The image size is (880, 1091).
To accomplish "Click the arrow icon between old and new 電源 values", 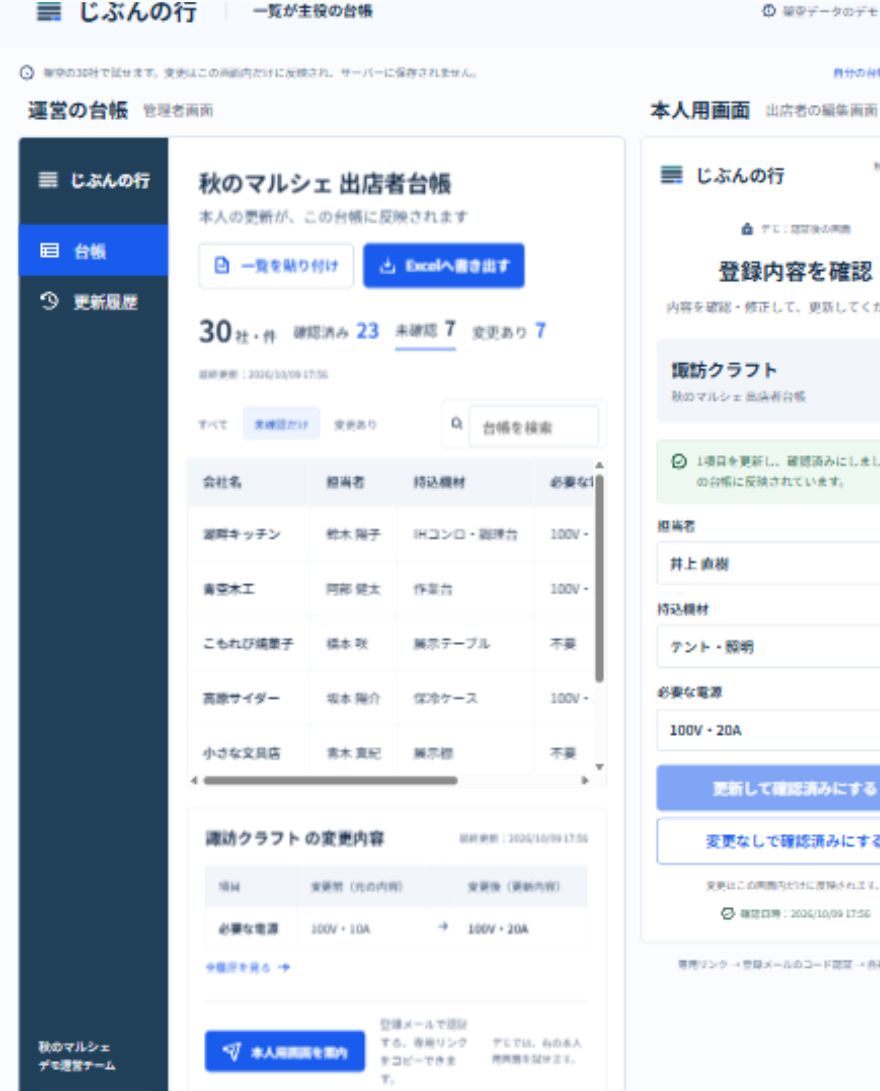I will point(442,927).
